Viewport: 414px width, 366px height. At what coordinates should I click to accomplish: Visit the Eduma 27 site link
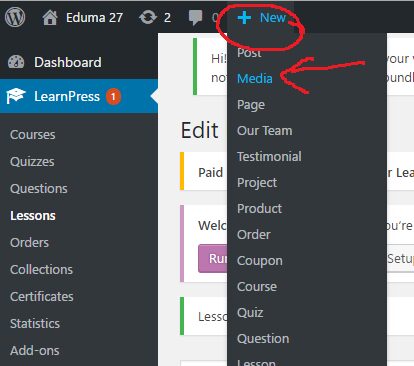click(94, 17)
